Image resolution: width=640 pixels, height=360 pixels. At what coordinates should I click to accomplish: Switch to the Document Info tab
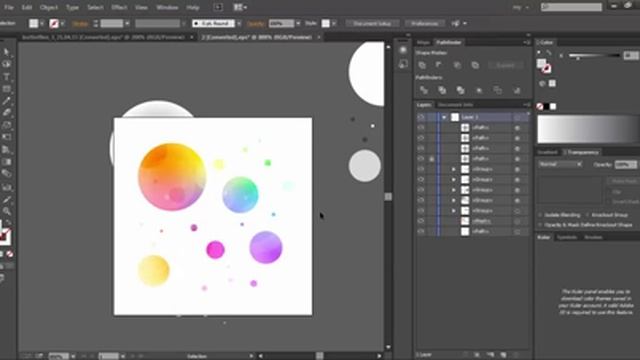(x=455, y=105)
